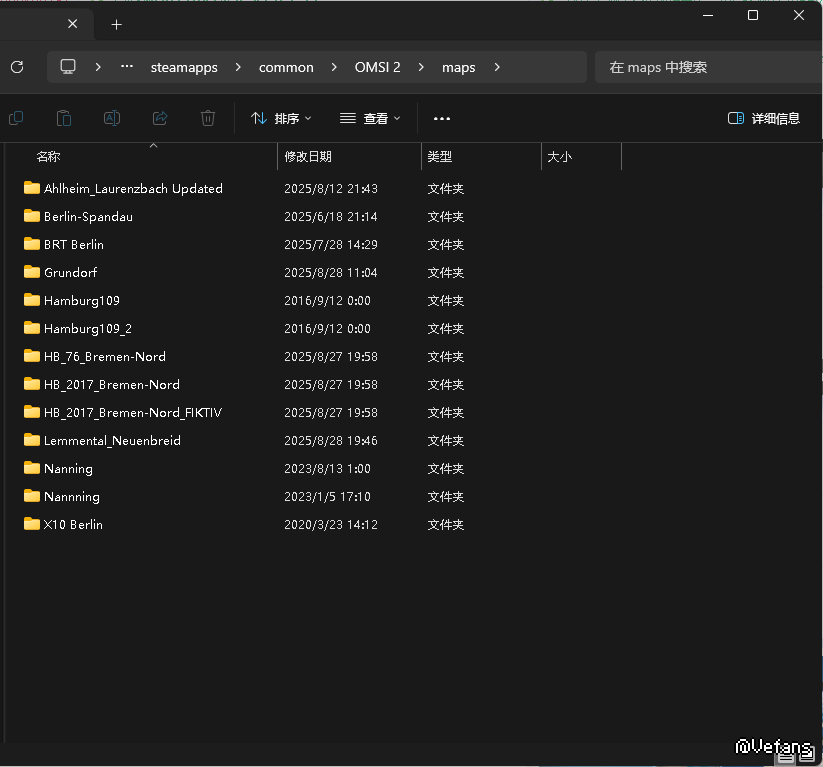823x767 pixels.
Task: Open the three-dot more options menu
Action: pyautogui.click(x=442, y=118)
